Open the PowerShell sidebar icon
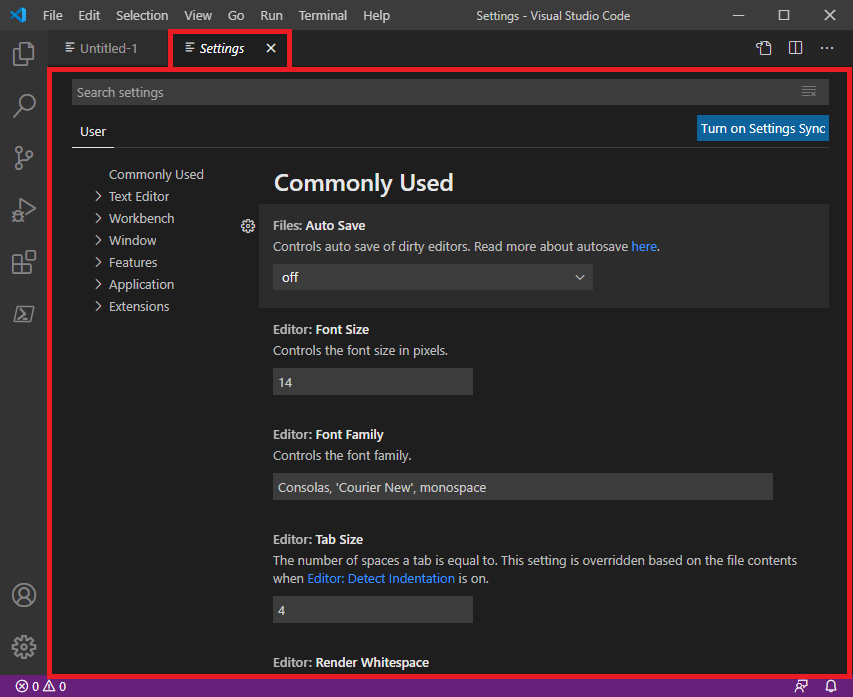This screenshot has height=697, width=853. [23, 314]
